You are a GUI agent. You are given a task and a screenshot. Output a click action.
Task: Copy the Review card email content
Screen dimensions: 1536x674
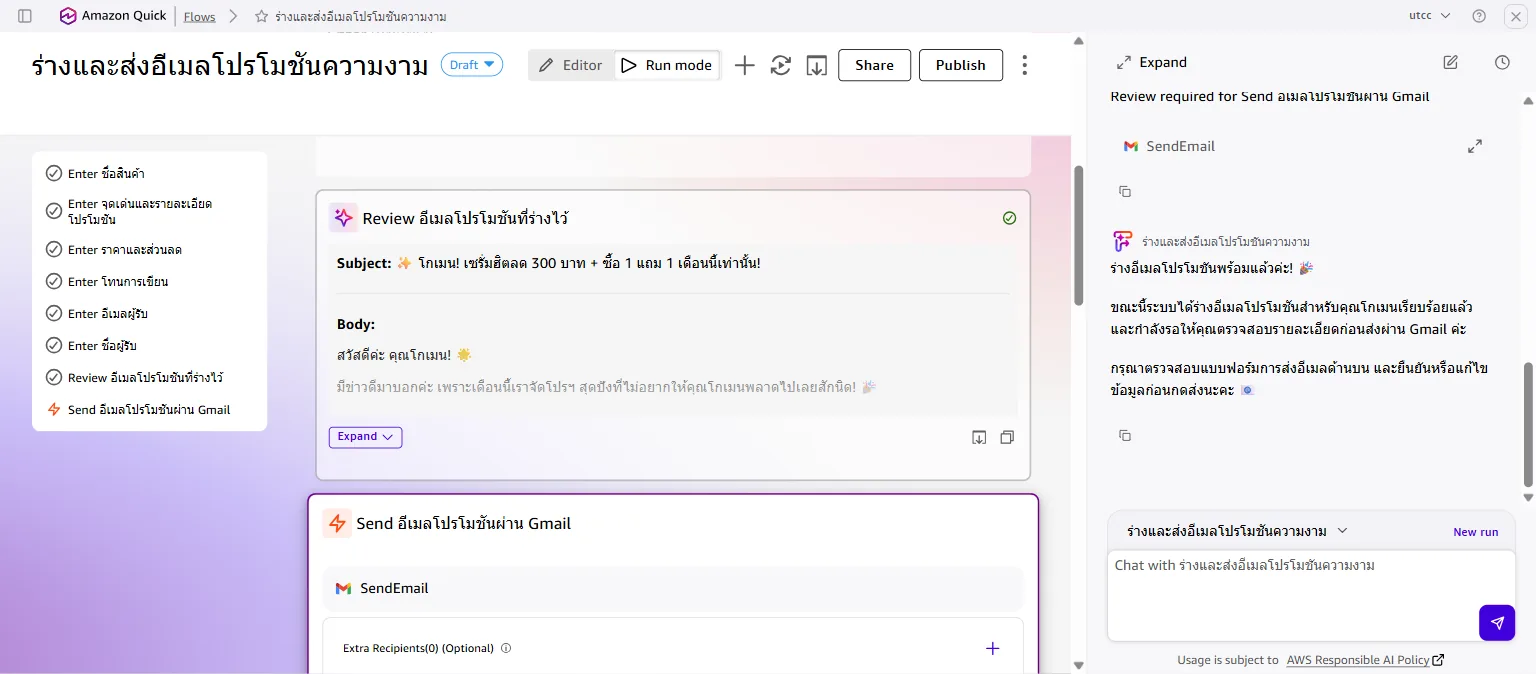[x=1007, y=437]
